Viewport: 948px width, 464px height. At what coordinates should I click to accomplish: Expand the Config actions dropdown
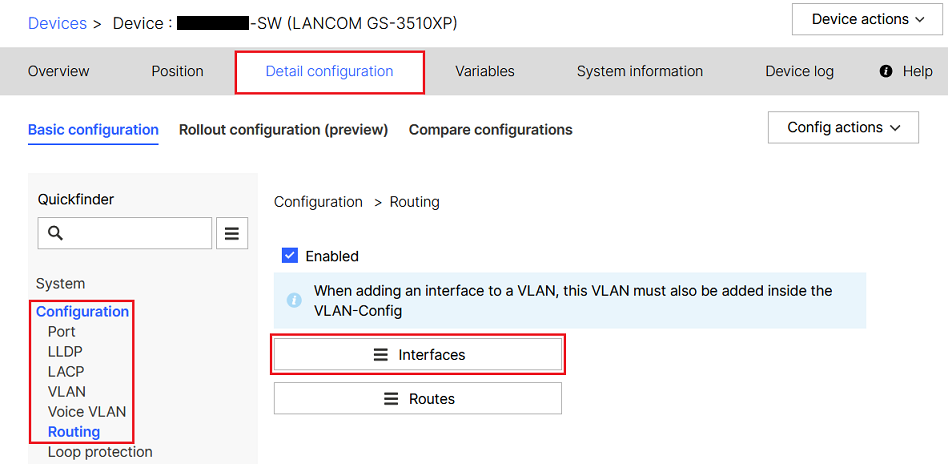click(843, 128)
